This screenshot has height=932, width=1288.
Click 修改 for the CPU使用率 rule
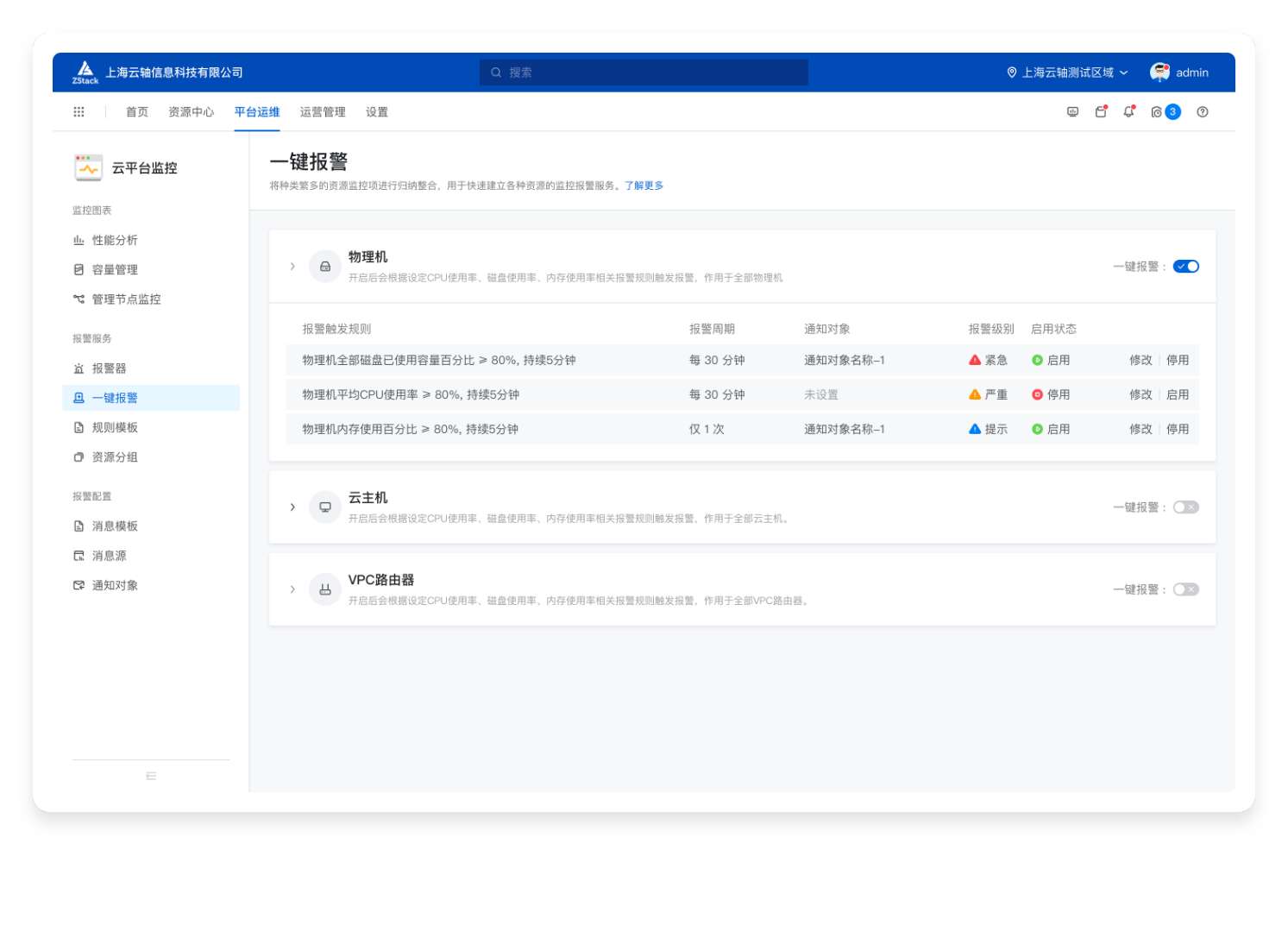pos(1140,394)
